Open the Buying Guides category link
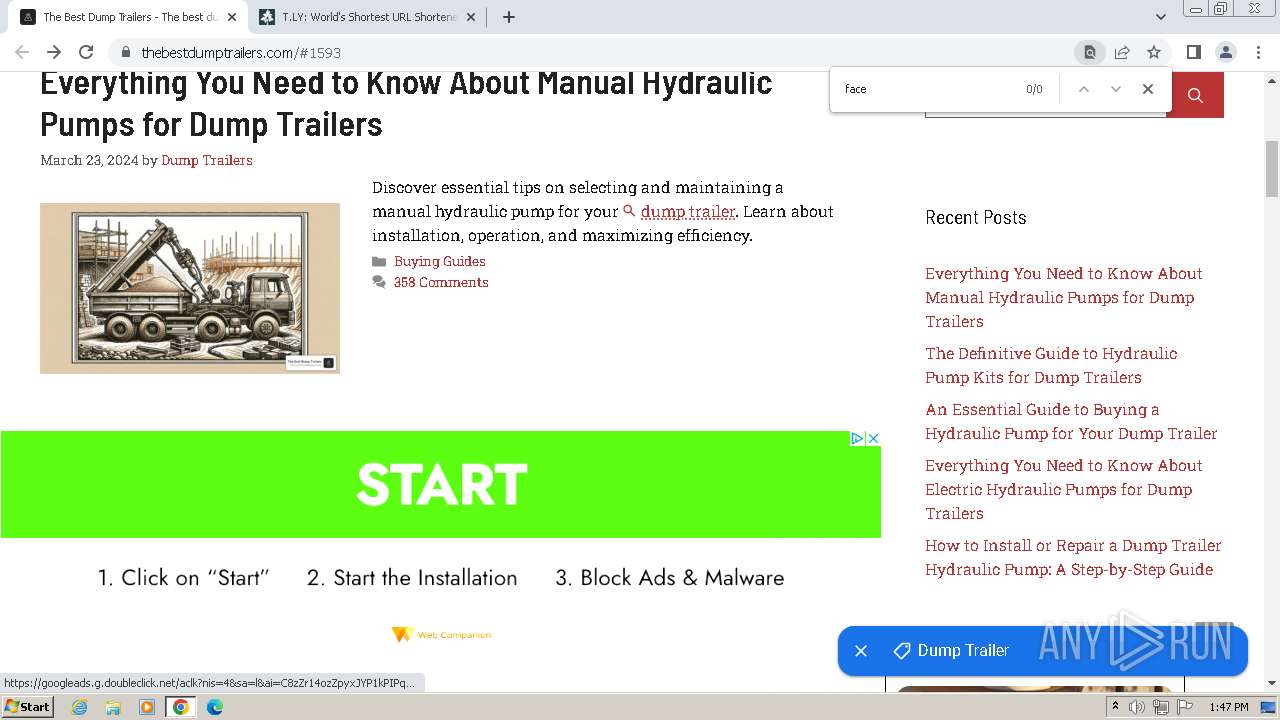The image size is (1280, 720). coord(439,261)
